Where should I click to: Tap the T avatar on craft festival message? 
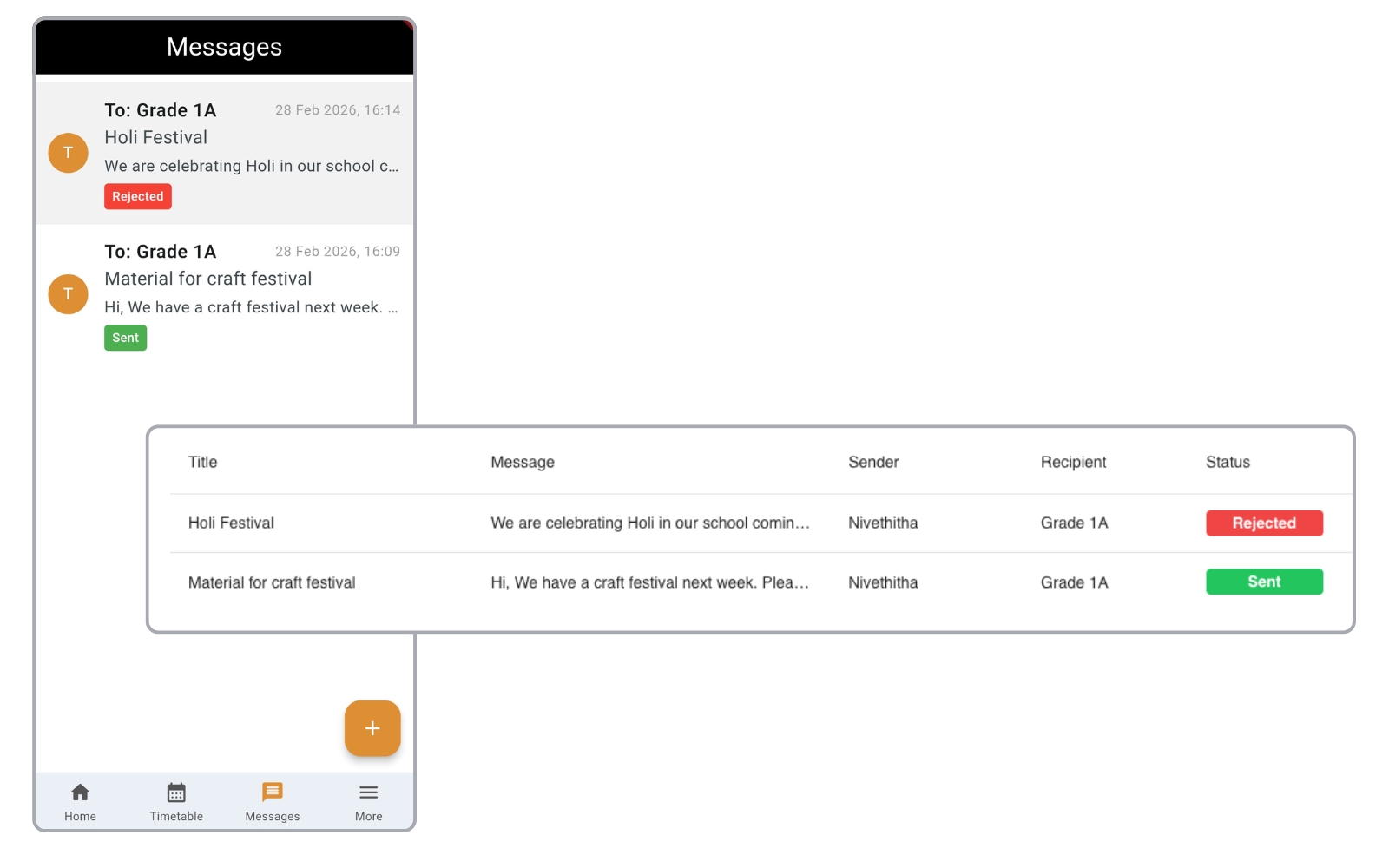point(68,294)
